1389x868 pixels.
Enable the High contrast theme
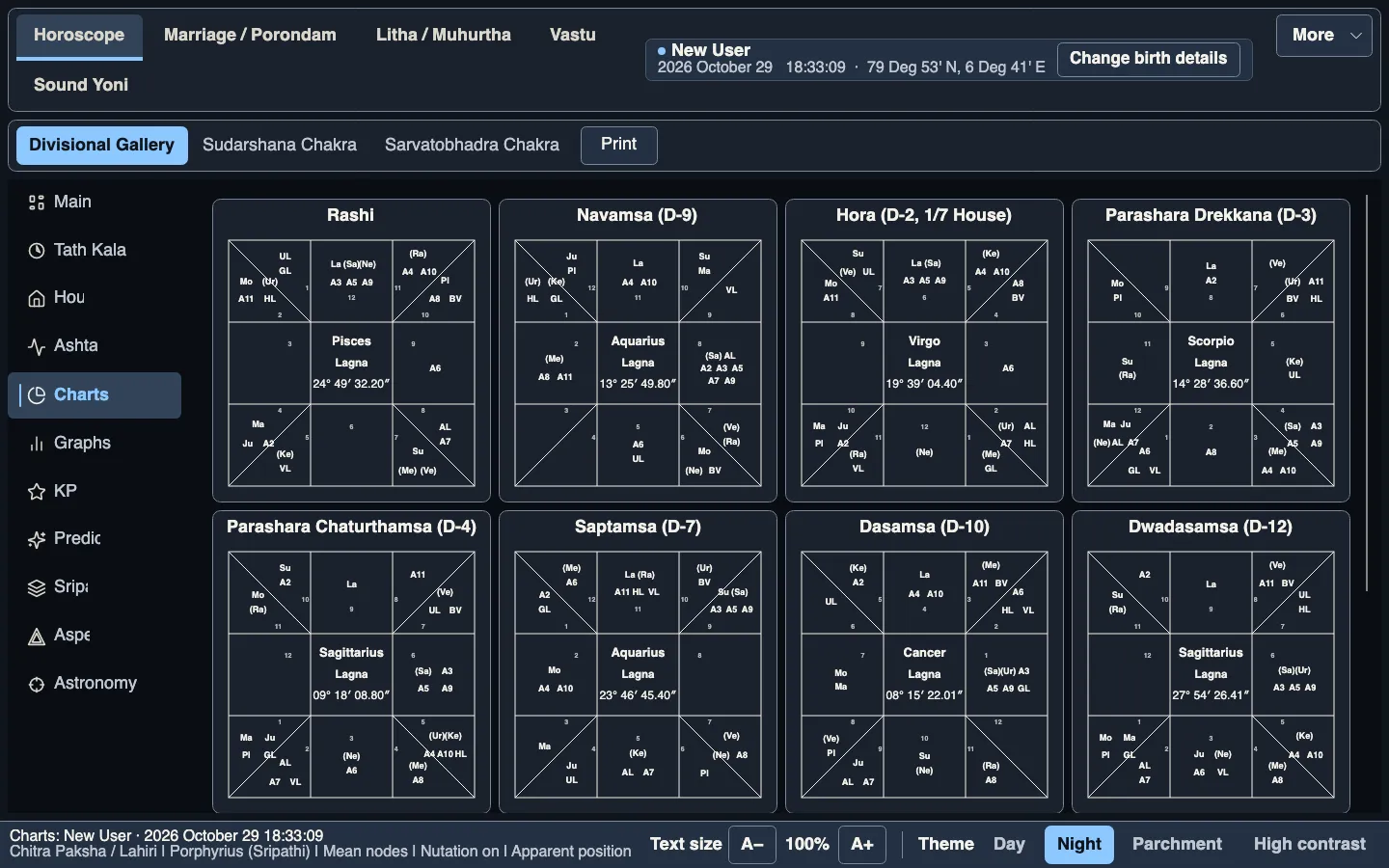coord(1309,845)
